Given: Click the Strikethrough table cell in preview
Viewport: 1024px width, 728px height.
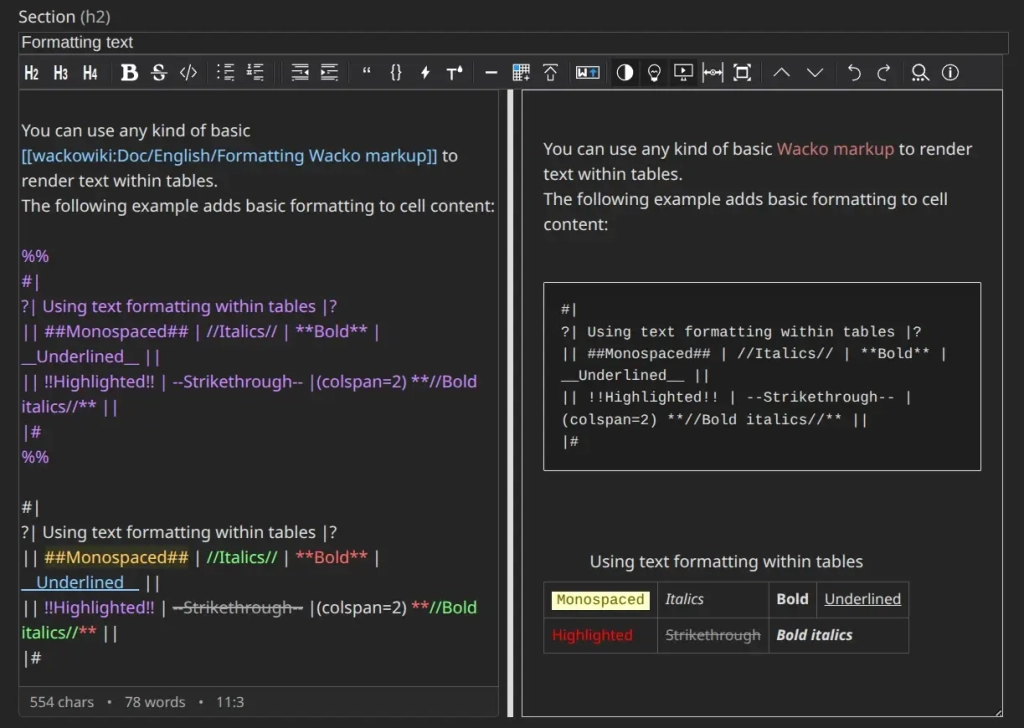Looking at the screenshot, I should point(712,635).
